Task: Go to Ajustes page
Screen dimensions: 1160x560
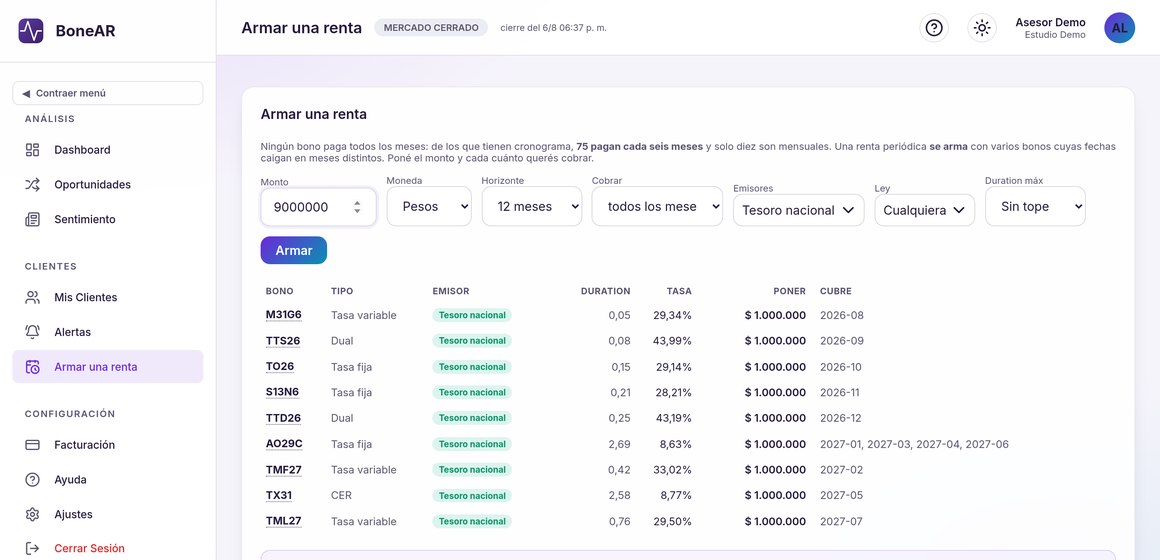Action: 108,515
